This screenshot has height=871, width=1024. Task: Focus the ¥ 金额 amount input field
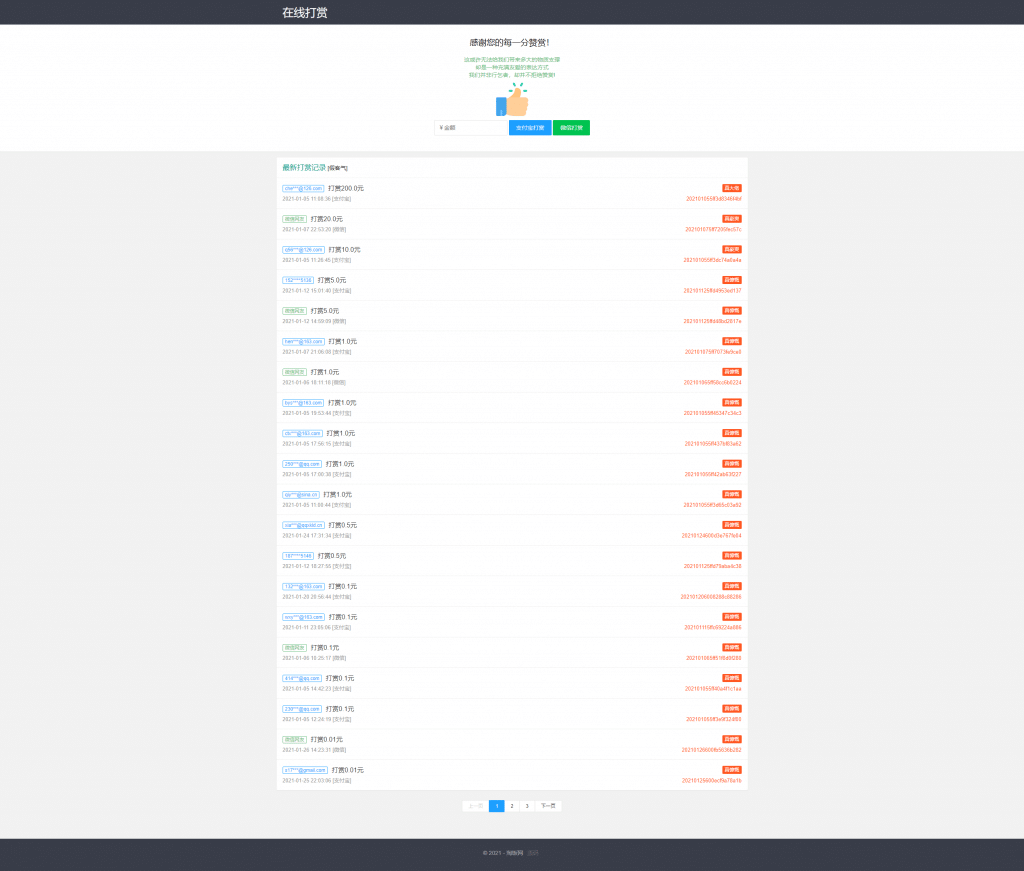point(470,128)
